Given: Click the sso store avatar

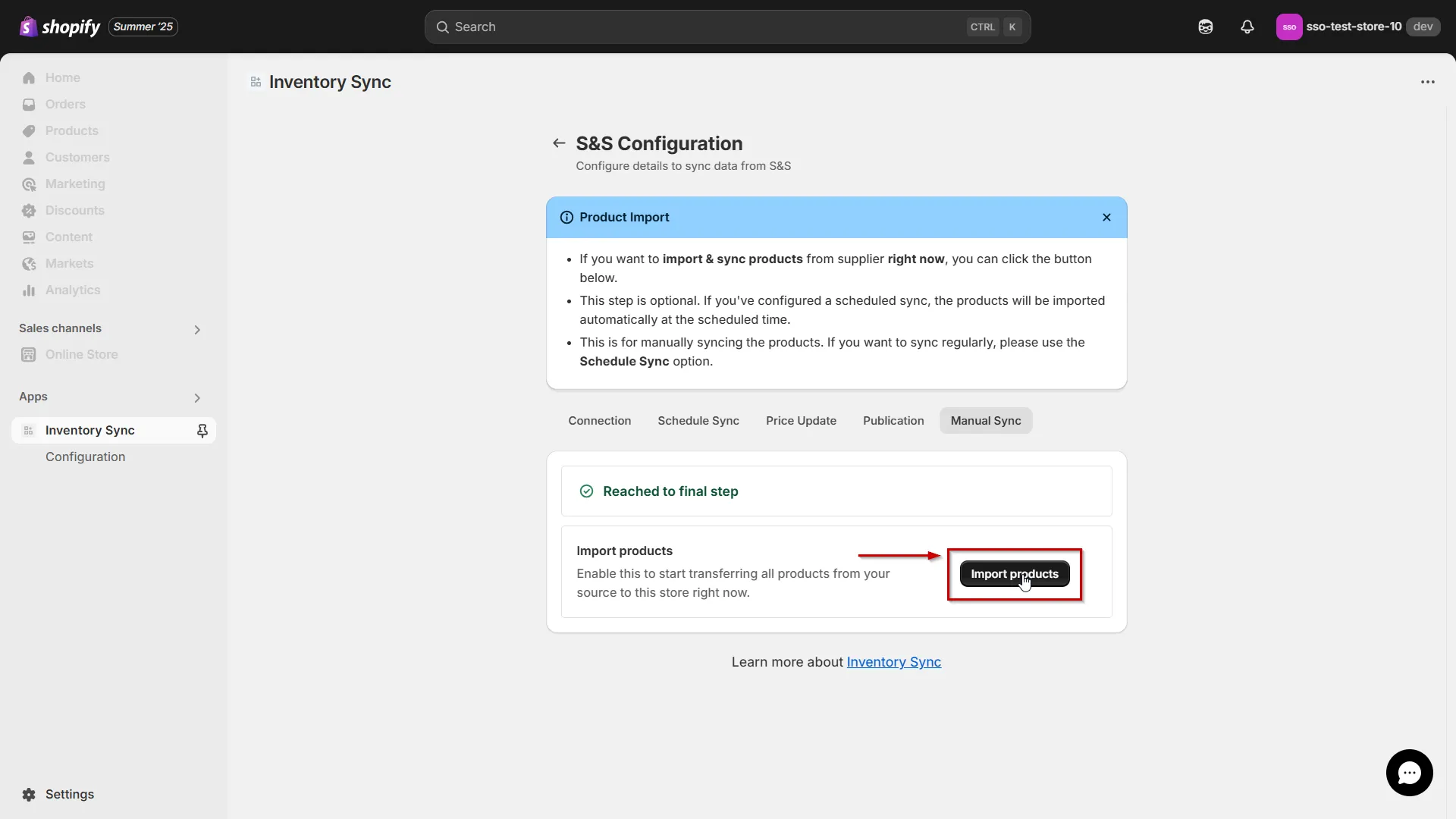Looking at the screenshot, I should (1289, 27).
